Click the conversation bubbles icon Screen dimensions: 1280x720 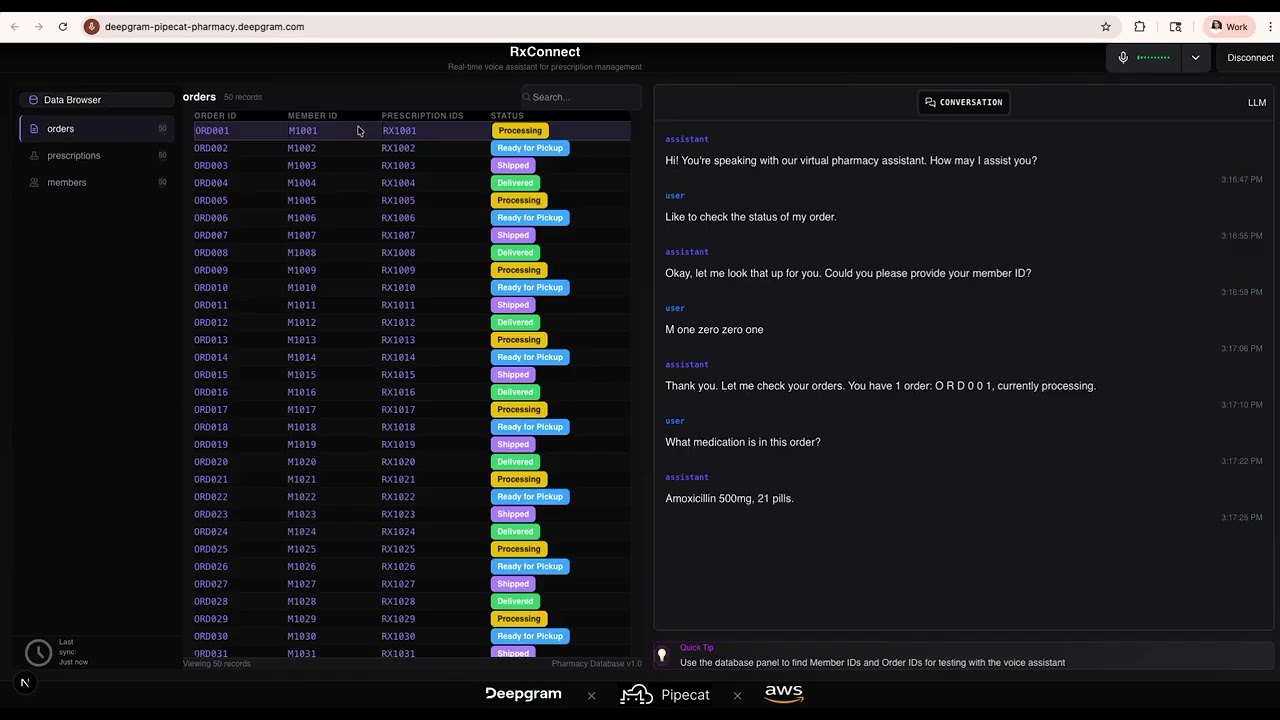(x=930, y=102)
